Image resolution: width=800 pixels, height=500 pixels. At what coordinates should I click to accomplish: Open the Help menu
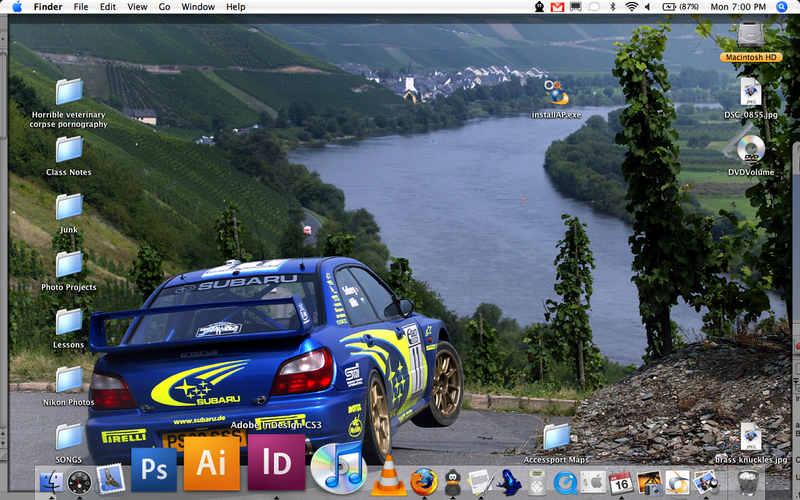(x=236, y=7)
